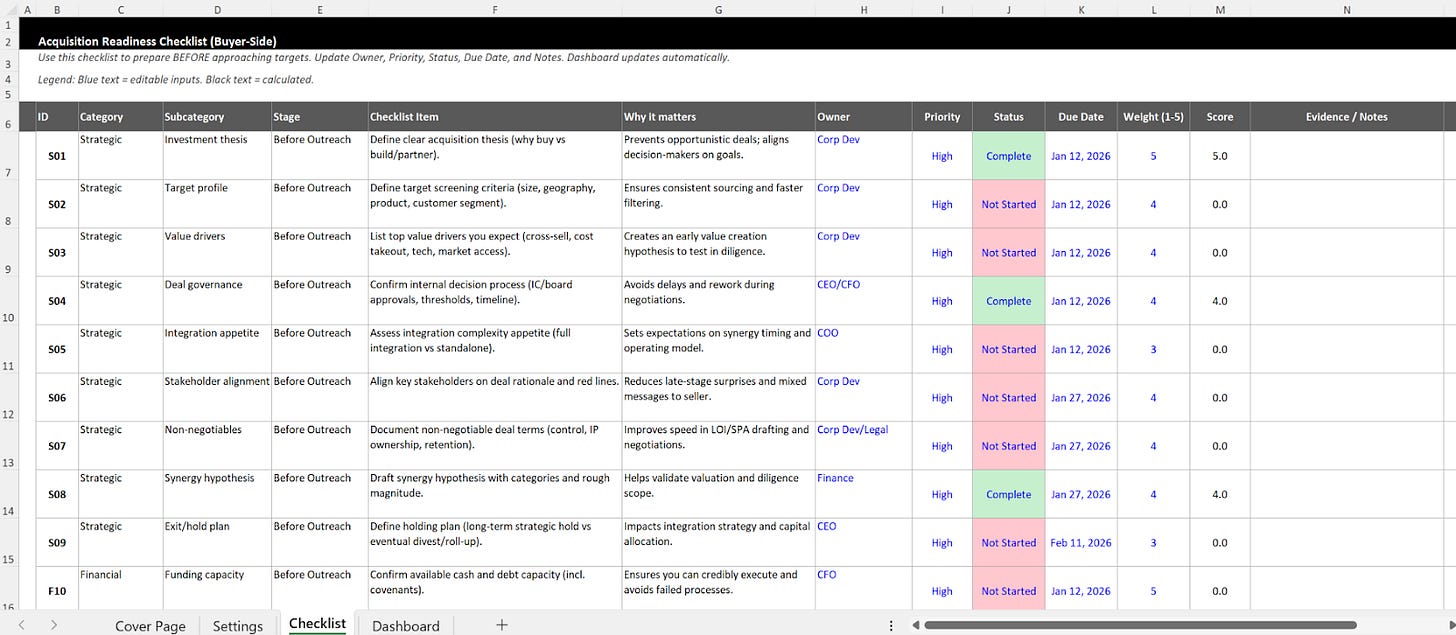Click the Due Date header cell
This screenshot has height=635, width=1456.
click(1081, 117)
